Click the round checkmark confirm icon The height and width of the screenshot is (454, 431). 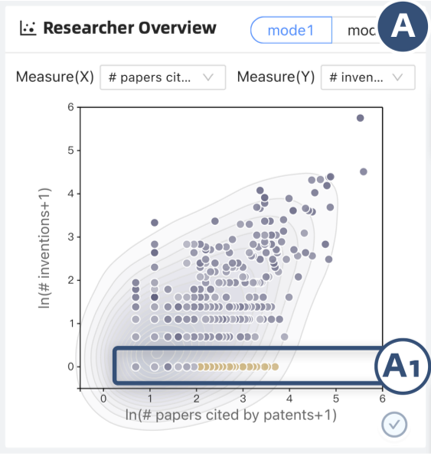[394, 424]
